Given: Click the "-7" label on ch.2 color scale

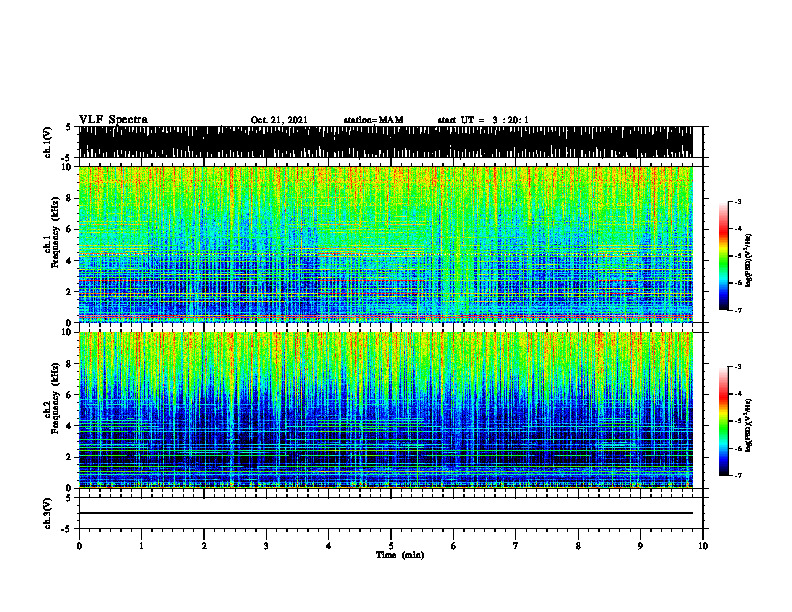Looking at the screenshot, I should 738,476.
